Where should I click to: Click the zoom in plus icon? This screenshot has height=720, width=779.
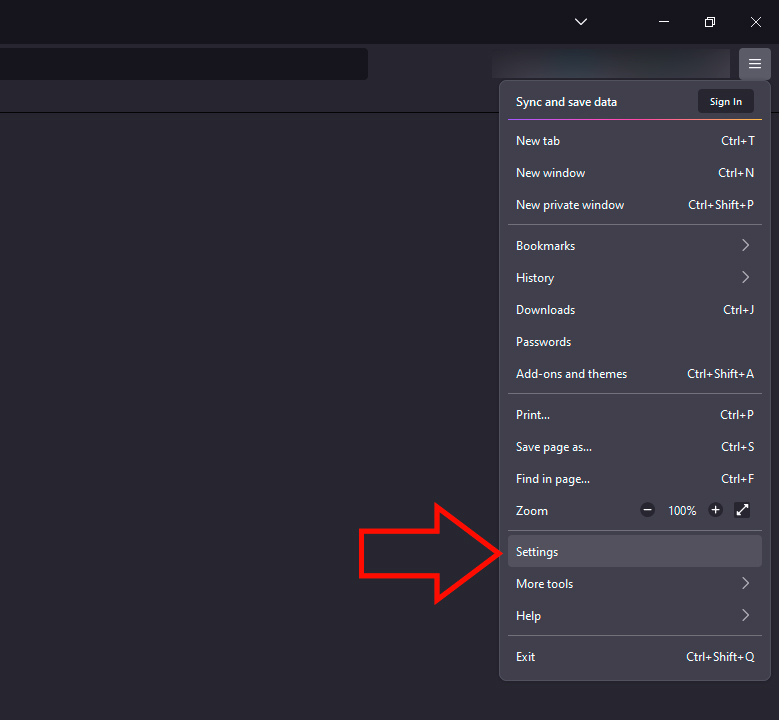pos(715,510)
